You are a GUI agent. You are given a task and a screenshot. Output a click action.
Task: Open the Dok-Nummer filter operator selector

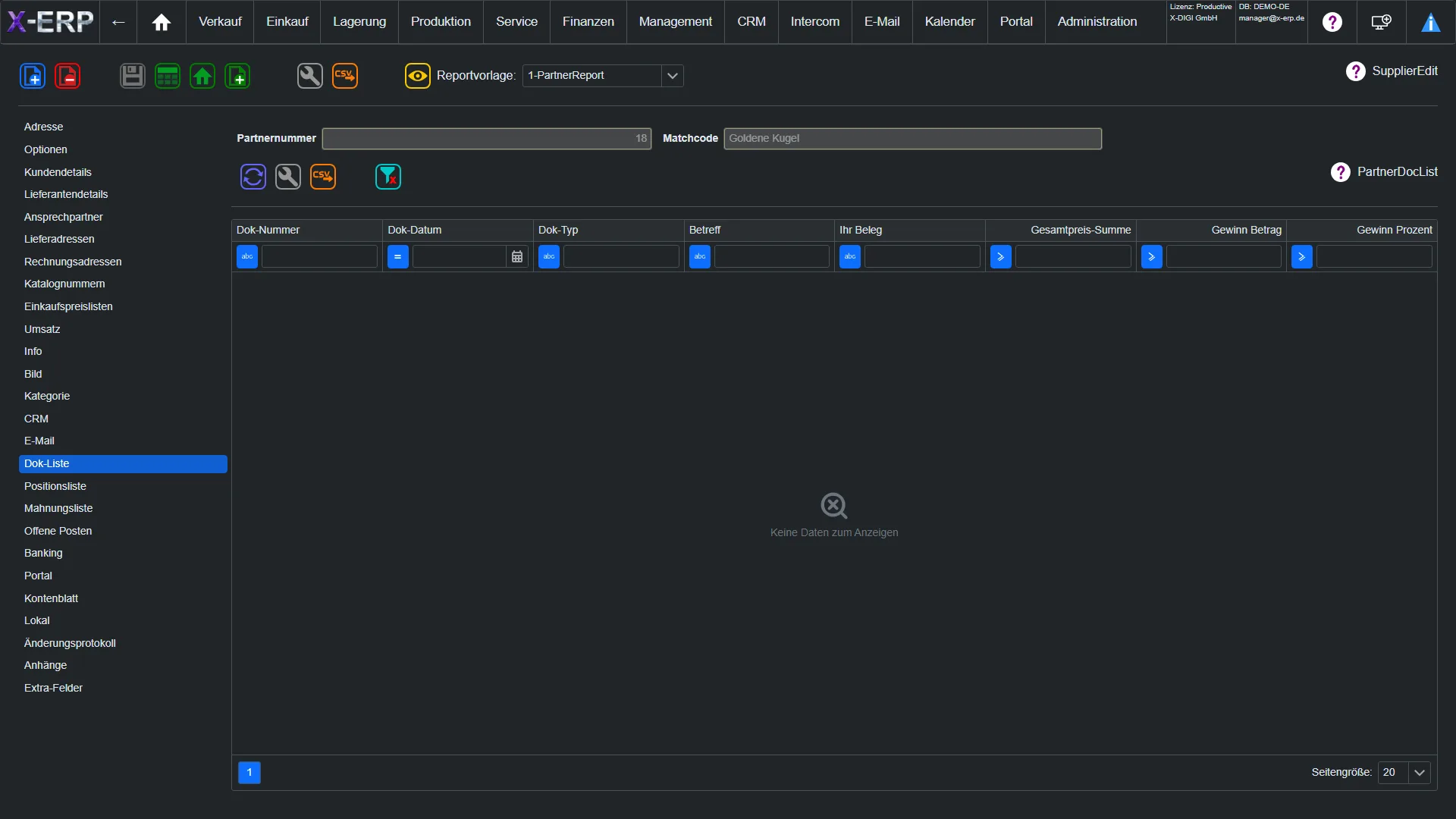coord(247,257)
